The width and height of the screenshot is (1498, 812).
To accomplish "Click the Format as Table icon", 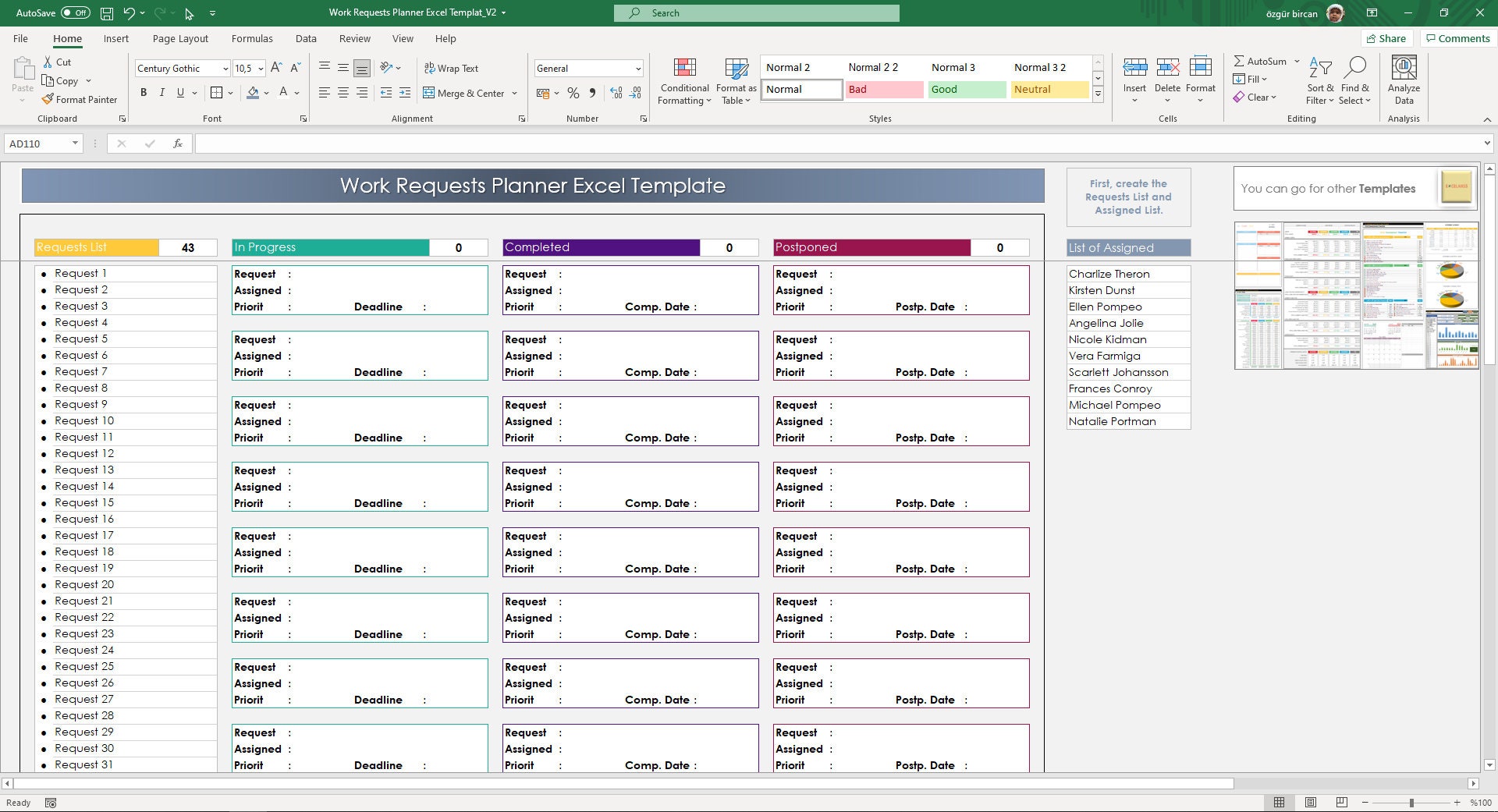I will click(x=734, y=69).
